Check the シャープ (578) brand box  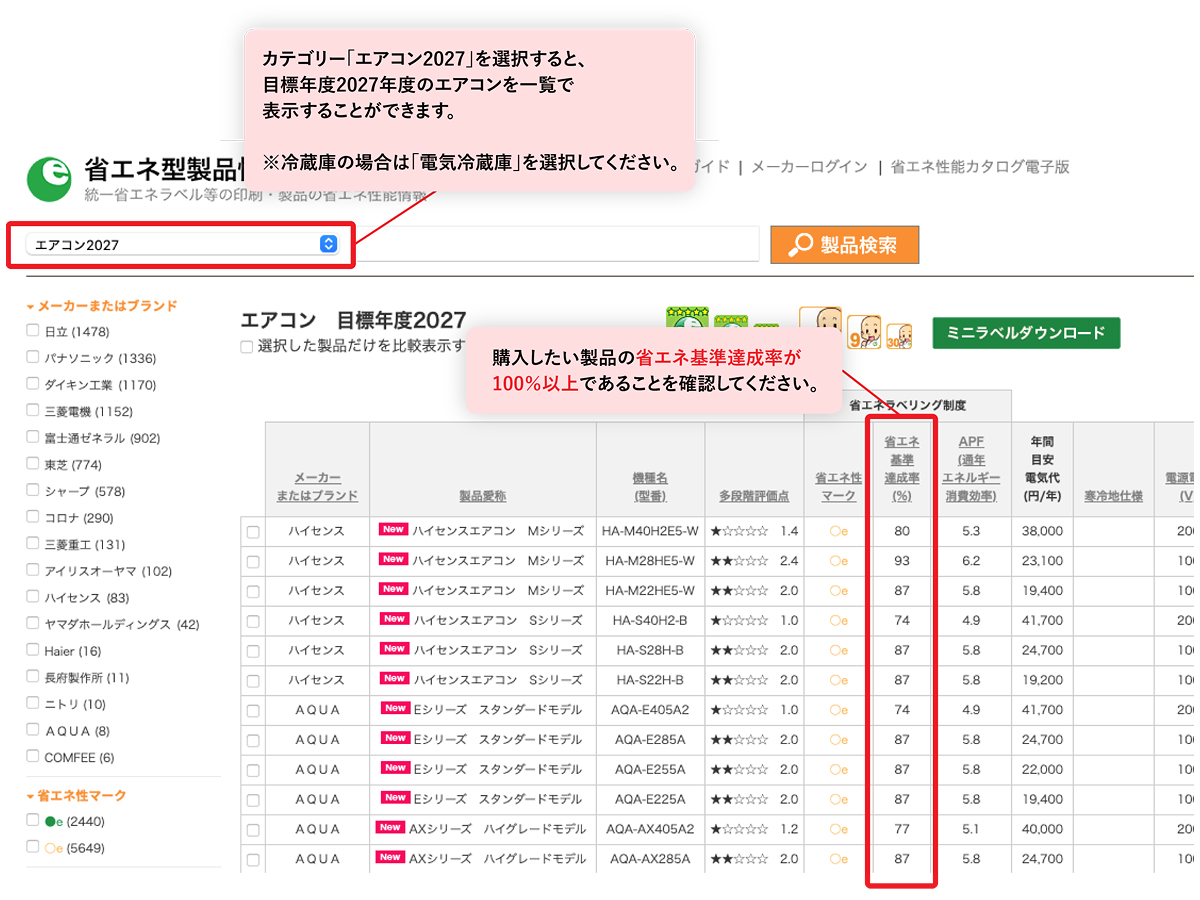pos(33,490)
